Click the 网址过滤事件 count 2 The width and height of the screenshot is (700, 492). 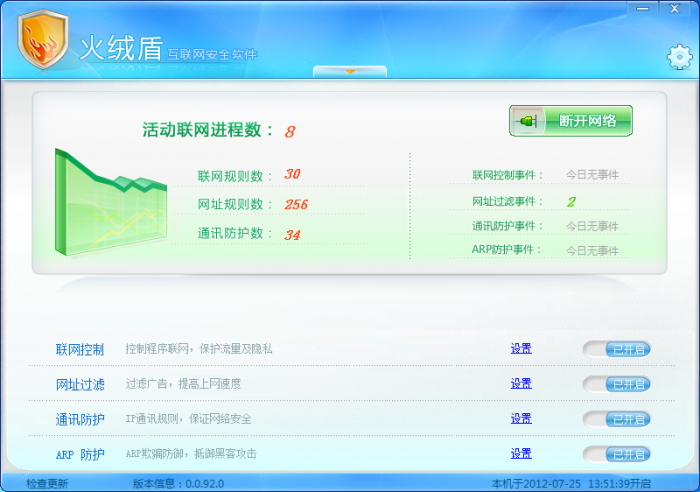click(x=571, y=202)
